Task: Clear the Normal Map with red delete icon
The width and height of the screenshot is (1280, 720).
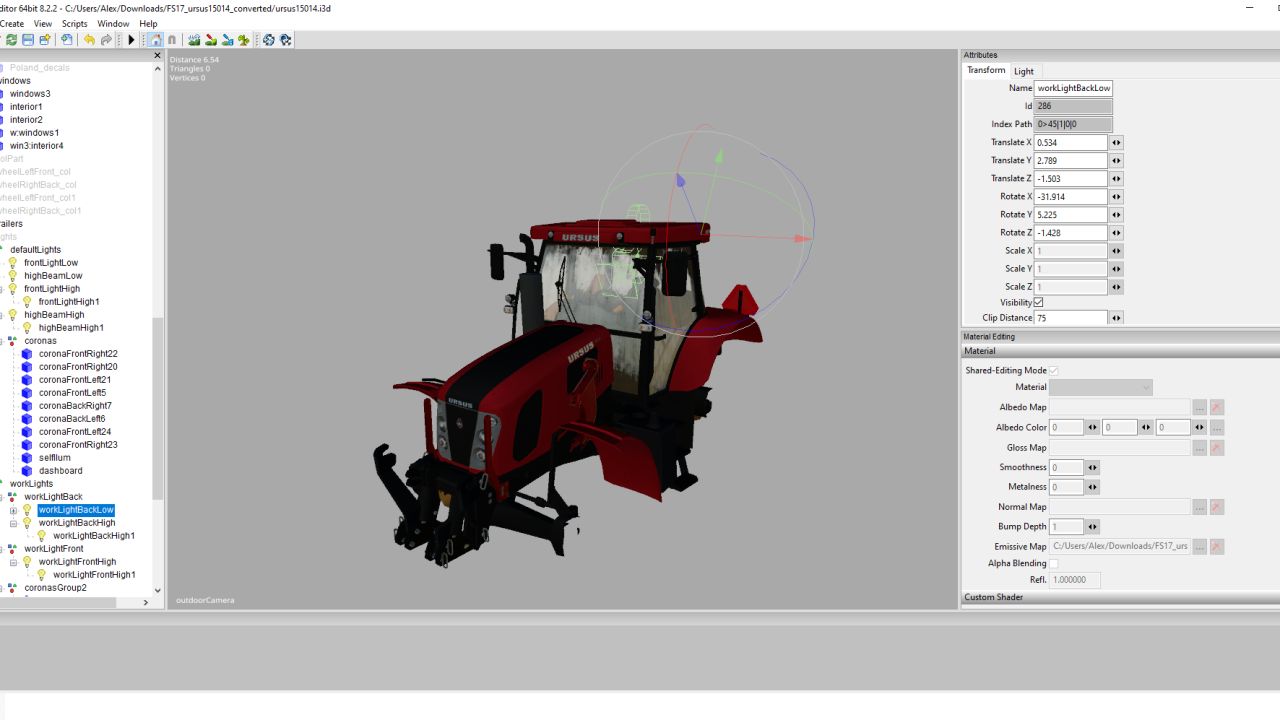Action: click(x=1217, y=507)
